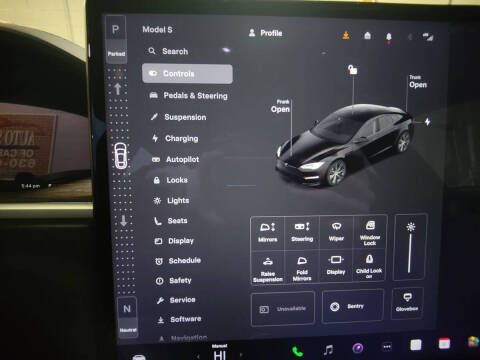Tap the brightness sun icon
Viewport: 480px width, 360px height.
coord(411,227)
